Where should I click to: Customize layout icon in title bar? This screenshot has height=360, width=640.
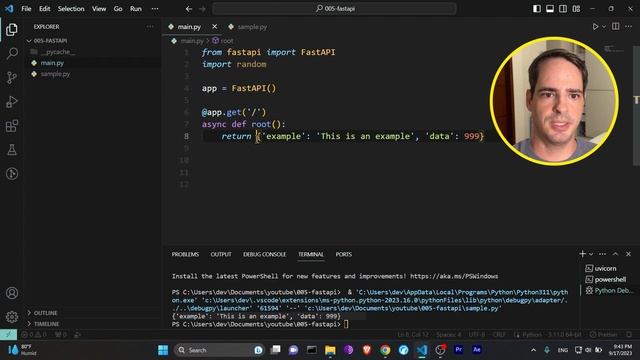click(576, 9)
